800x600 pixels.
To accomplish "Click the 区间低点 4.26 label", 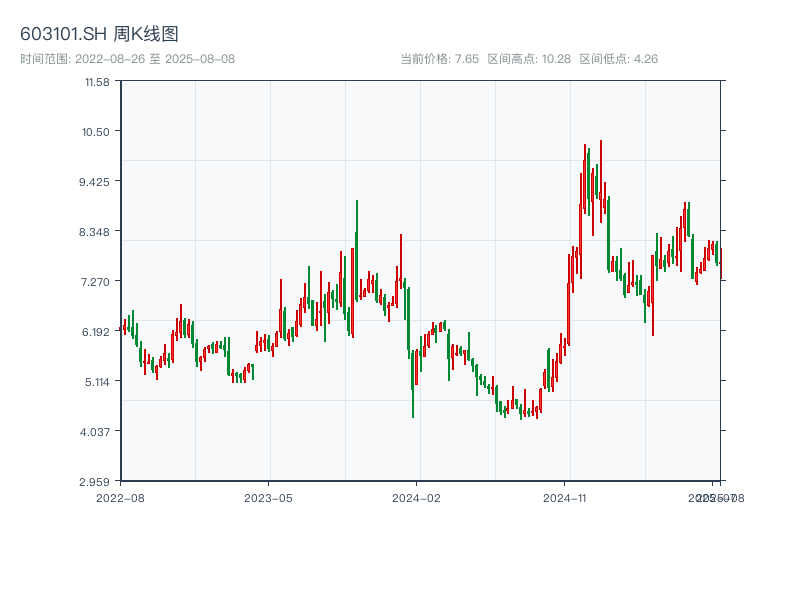I will (x=618, y=59).
